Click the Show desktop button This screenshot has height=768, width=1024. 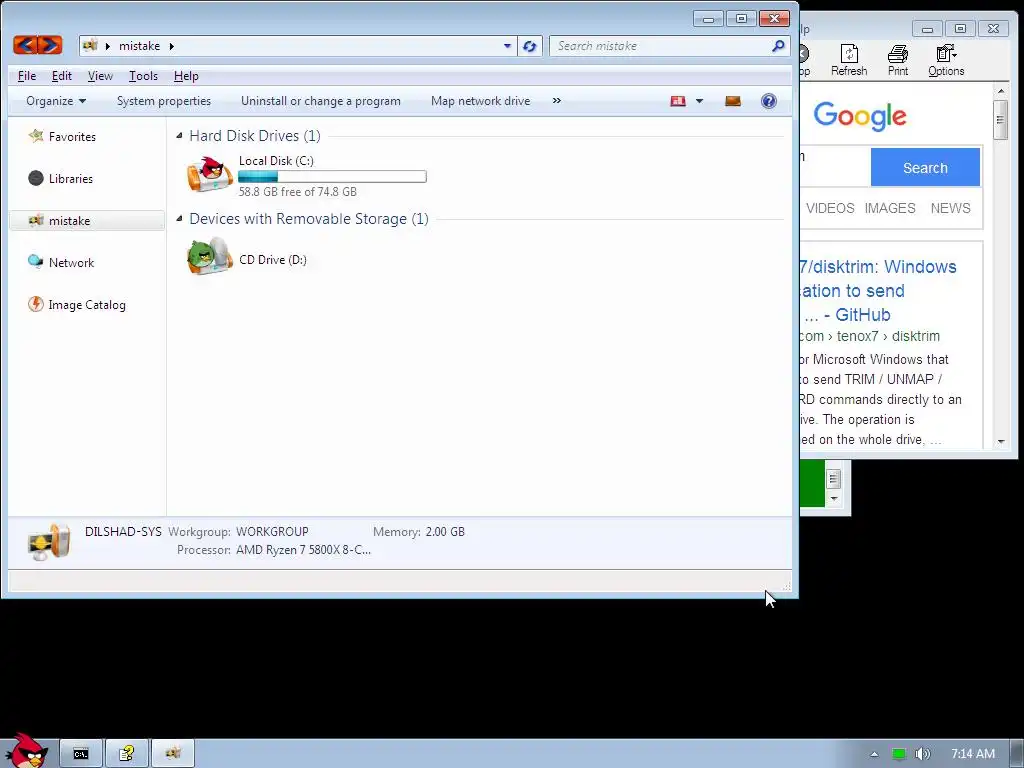tap(1017, 754)
